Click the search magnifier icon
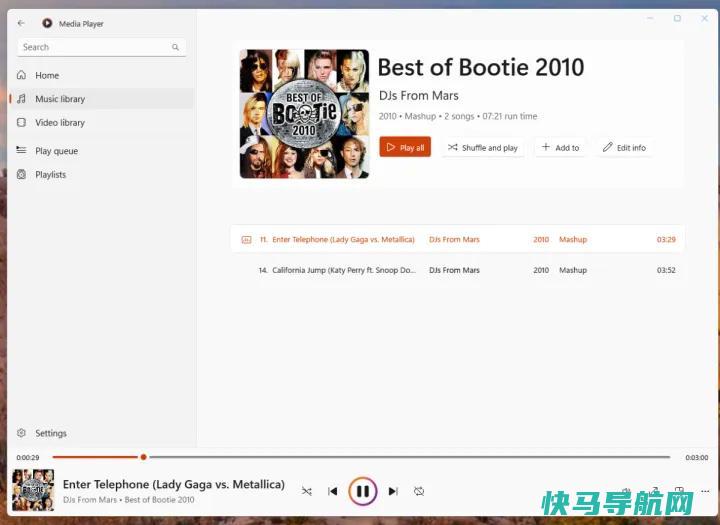Screen dimensions: 720x525 pos(175,47)
